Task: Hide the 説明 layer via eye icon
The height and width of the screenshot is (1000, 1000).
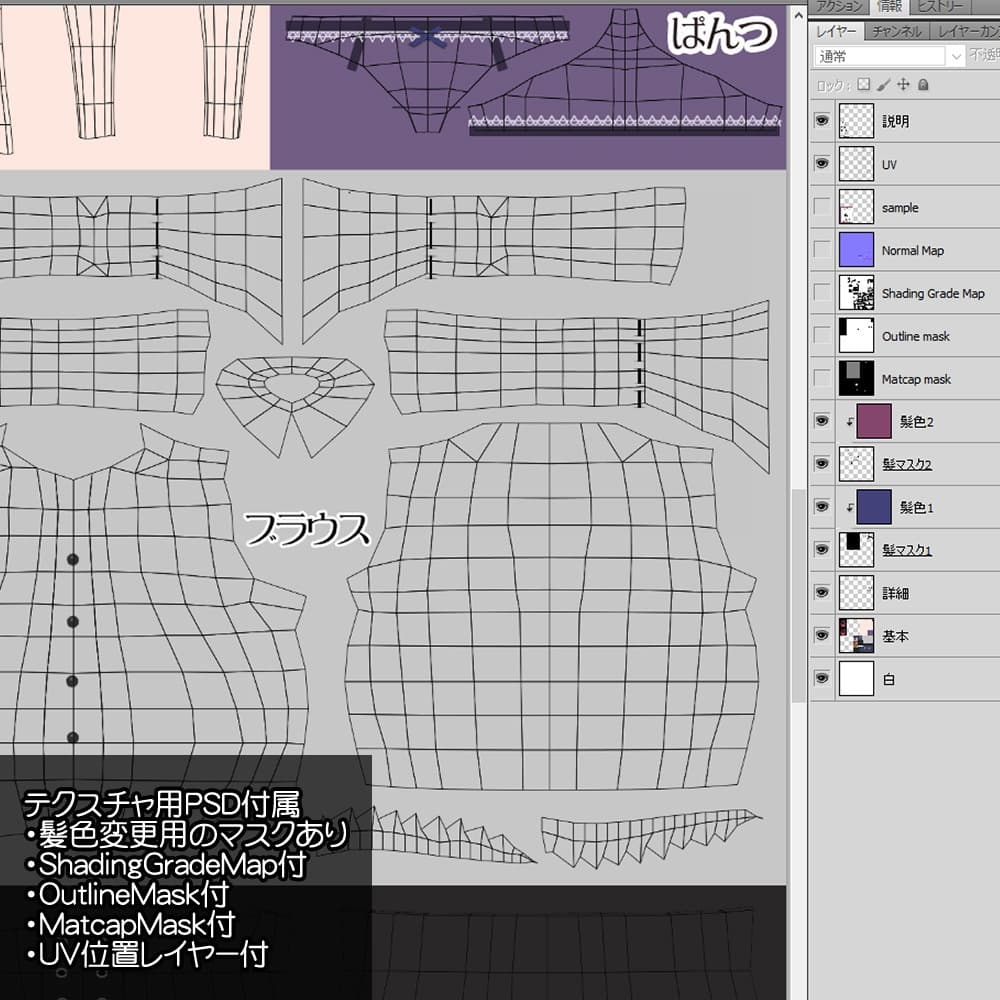Action: [x=822, y=121]
